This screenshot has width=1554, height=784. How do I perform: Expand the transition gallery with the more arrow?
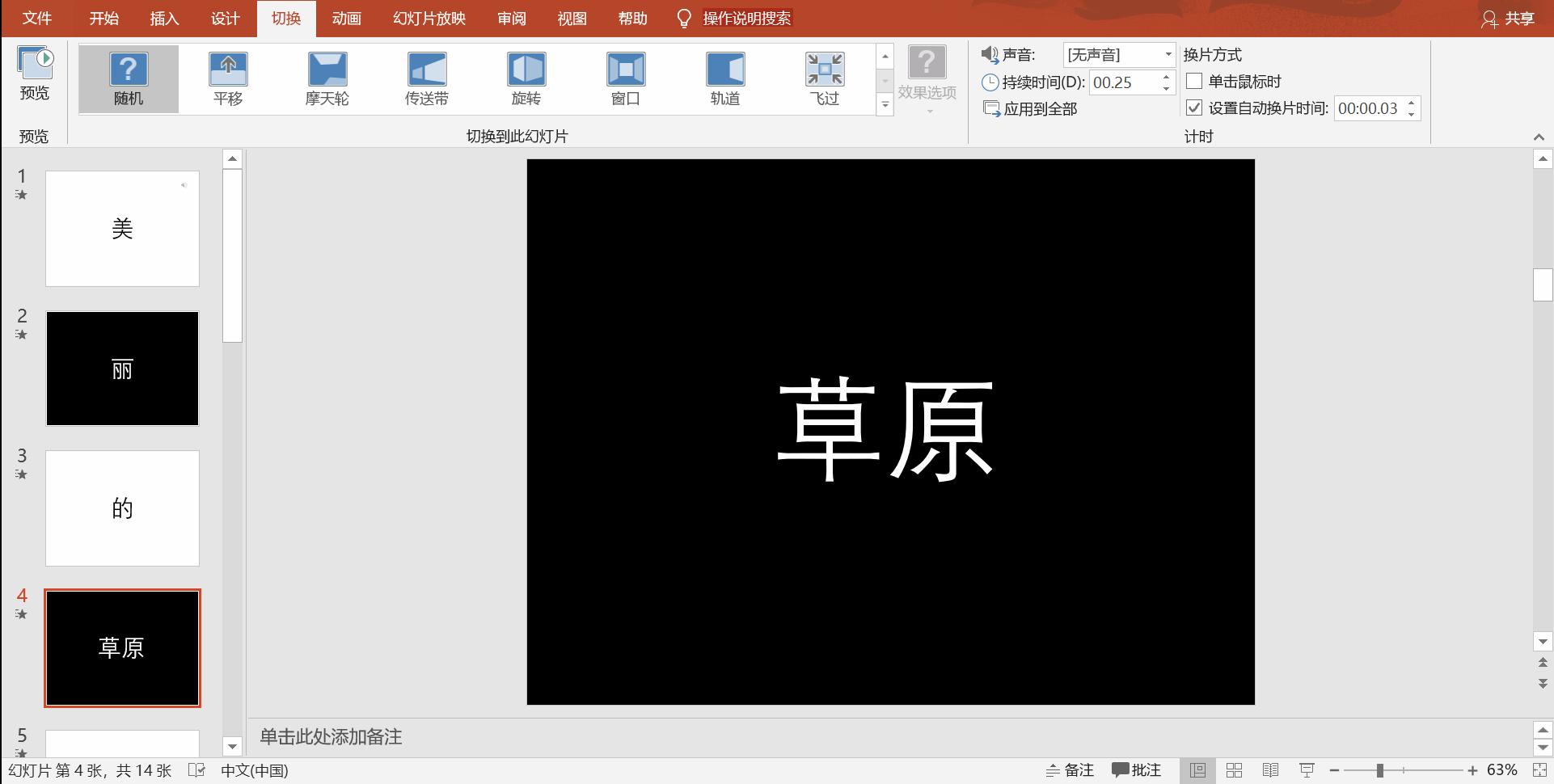[884, 104]
